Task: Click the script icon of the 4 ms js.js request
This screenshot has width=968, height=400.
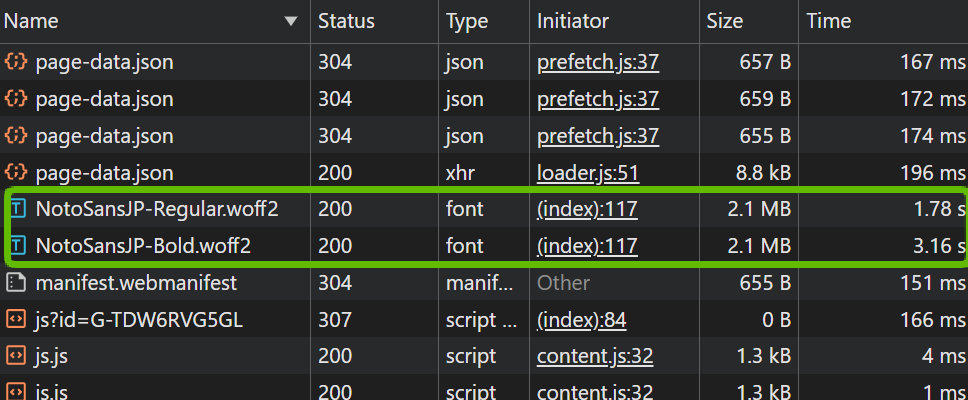Action: click(15, 356)
